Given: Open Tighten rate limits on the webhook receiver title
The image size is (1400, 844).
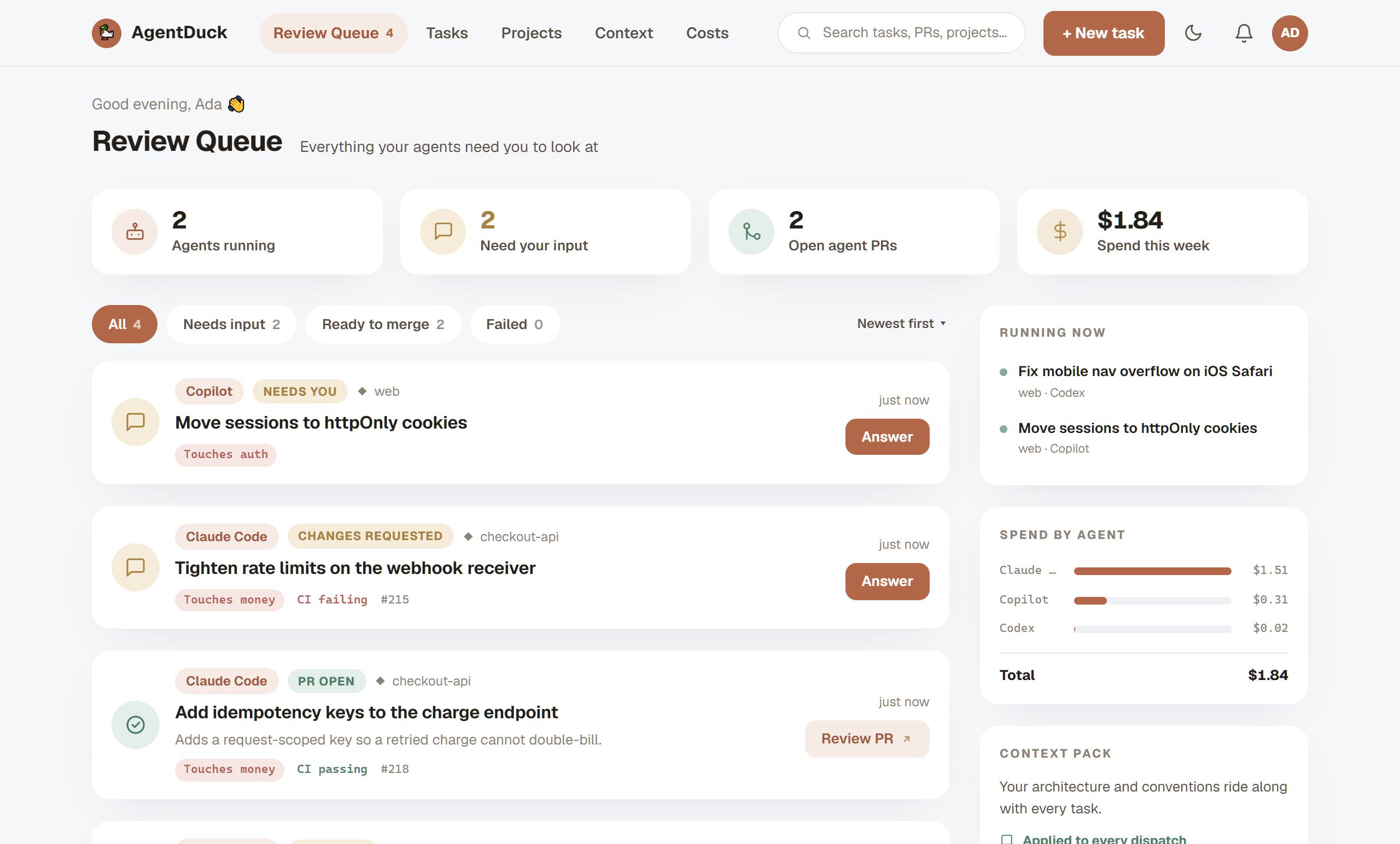Looking at the screenshot, I should (x=355, y=567).
